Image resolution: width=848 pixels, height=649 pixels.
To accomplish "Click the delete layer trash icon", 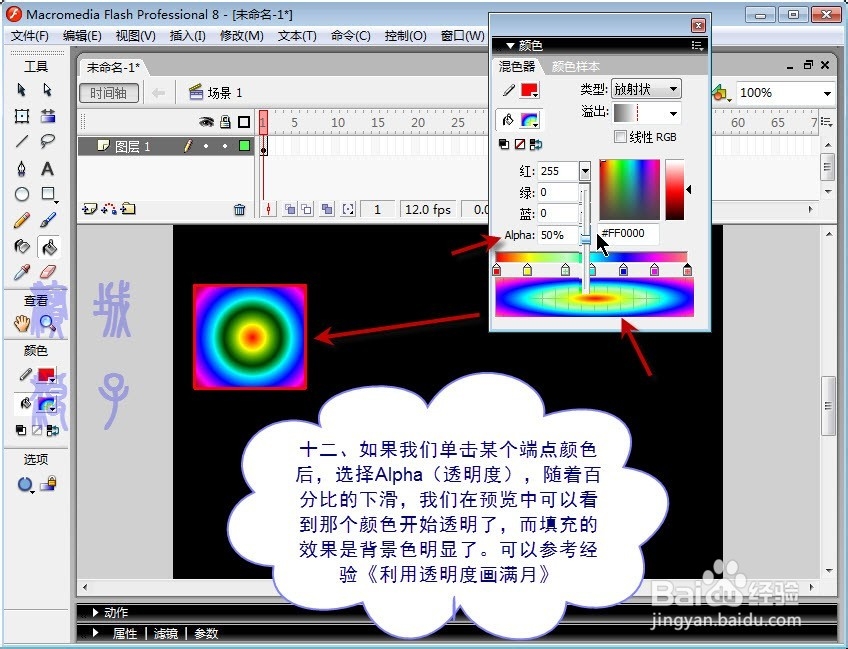I will click(239, 208).
